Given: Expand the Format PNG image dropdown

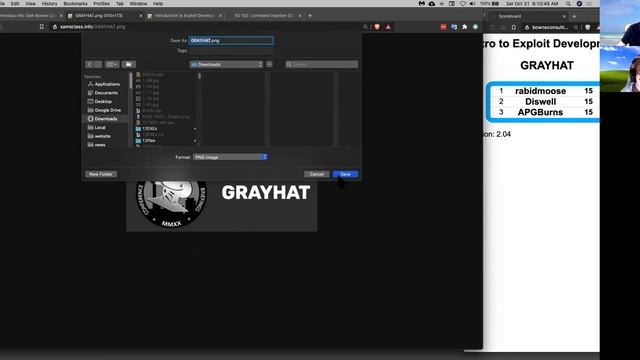Looking at the screenshot, I should tap(230, 157).
